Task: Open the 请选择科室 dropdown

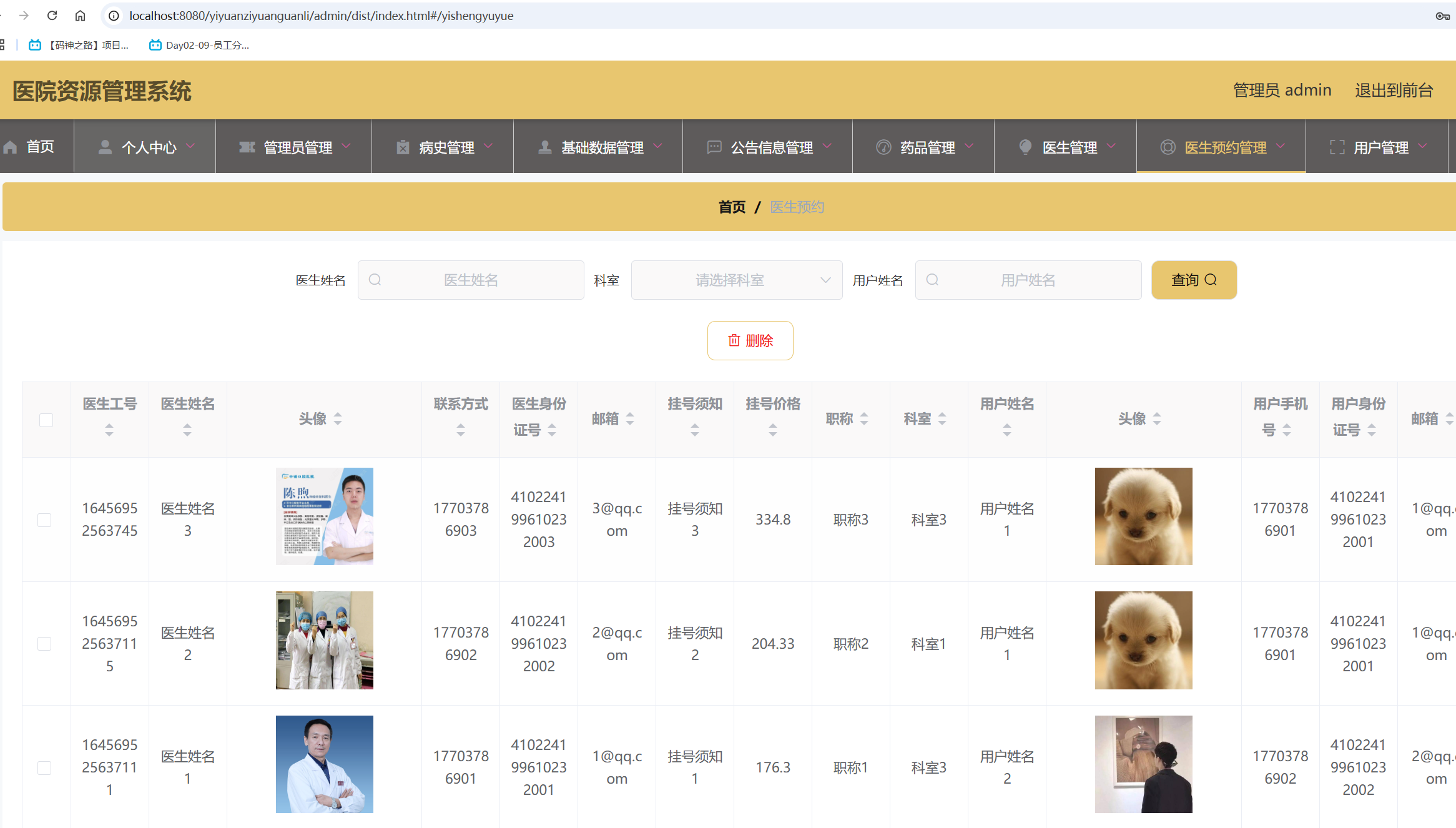Action: coord(736,280)
